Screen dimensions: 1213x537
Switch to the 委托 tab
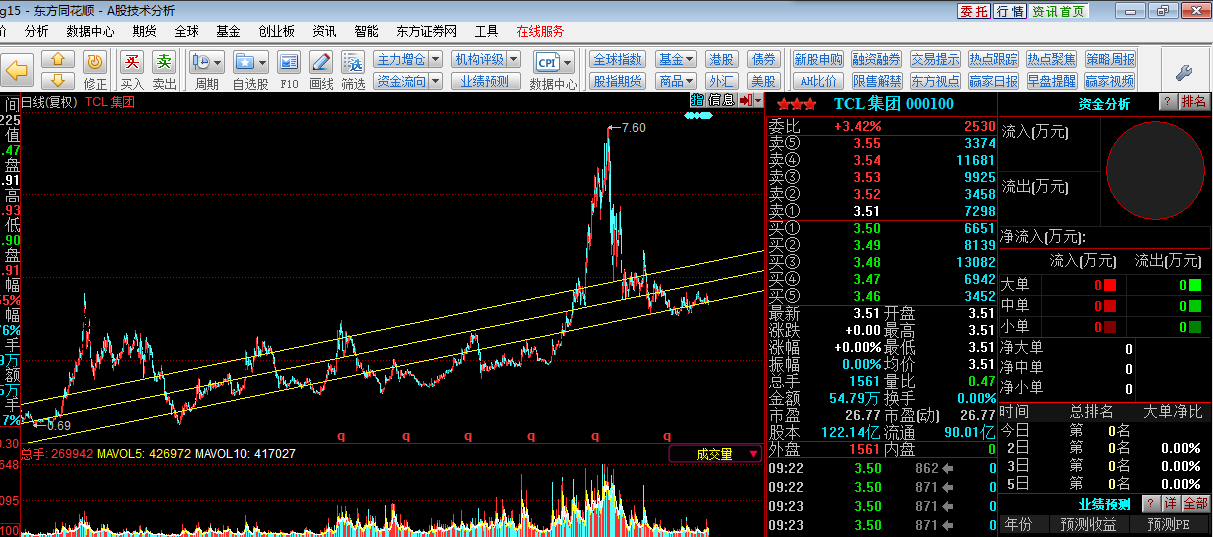[974, 11]
